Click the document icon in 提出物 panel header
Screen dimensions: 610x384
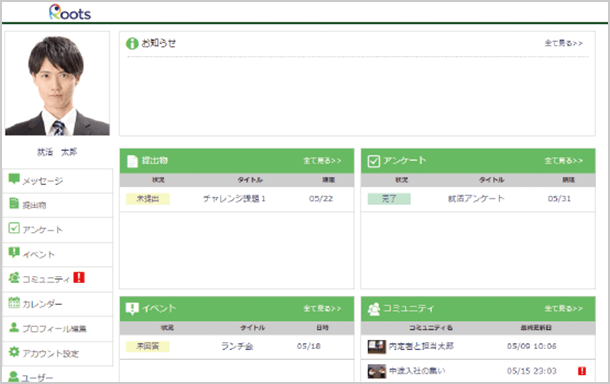click(x=133, y=161)
